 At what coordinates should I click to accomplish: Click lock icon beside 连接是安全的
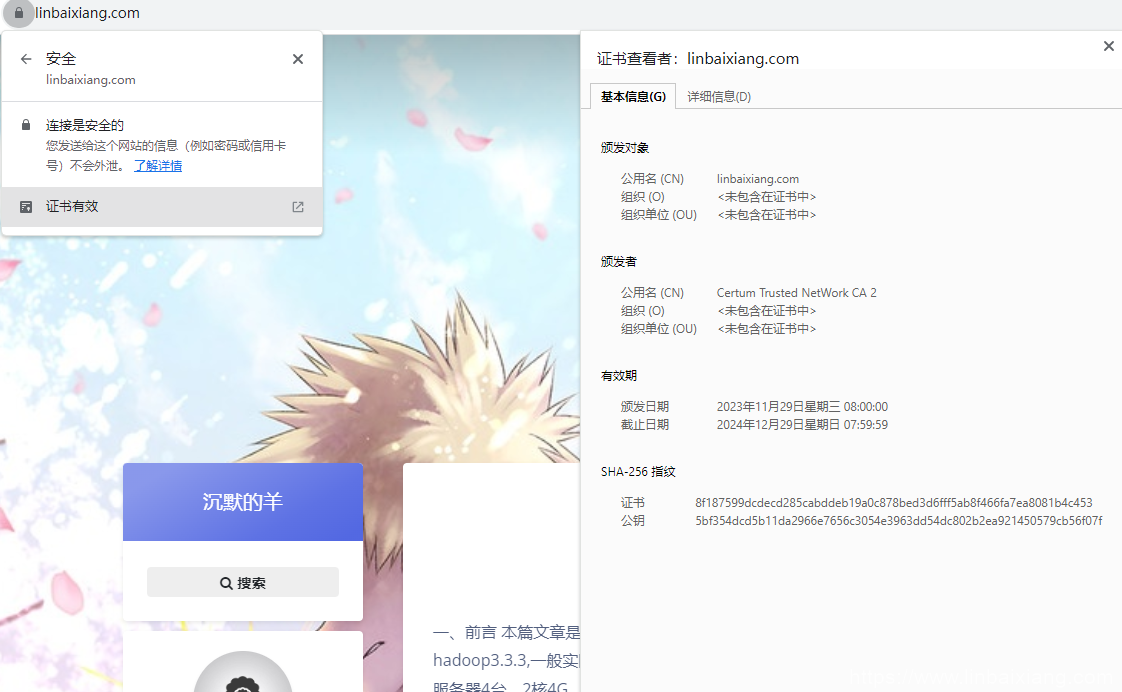coord(26,125)
